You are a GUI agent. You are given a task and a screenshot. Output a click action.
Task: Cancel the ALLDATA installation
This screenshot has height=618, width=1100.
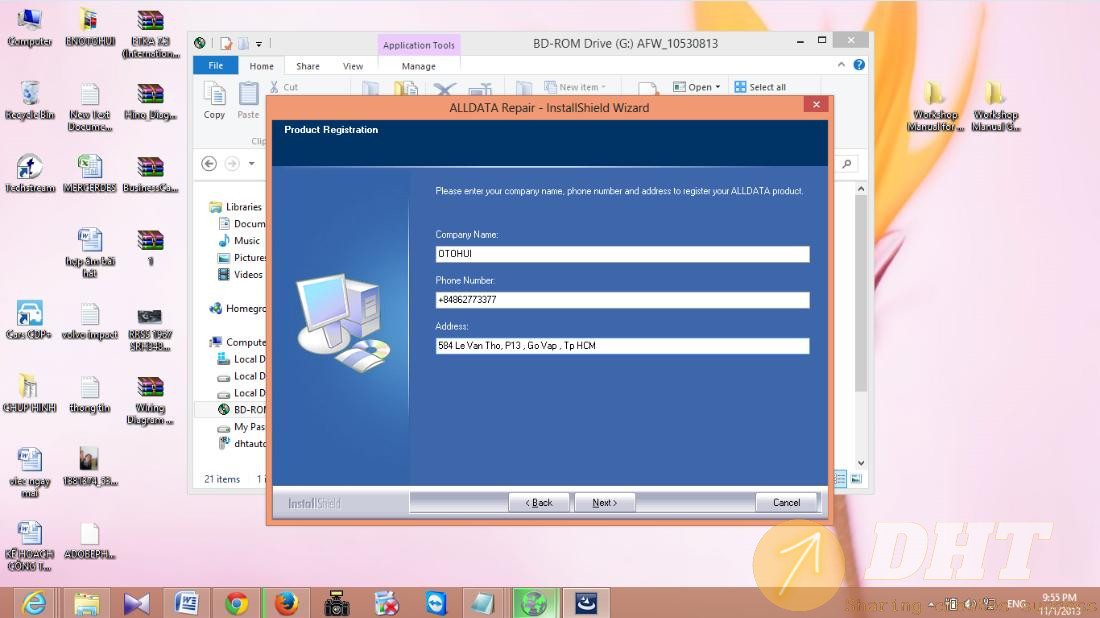[x=786, y=503]
